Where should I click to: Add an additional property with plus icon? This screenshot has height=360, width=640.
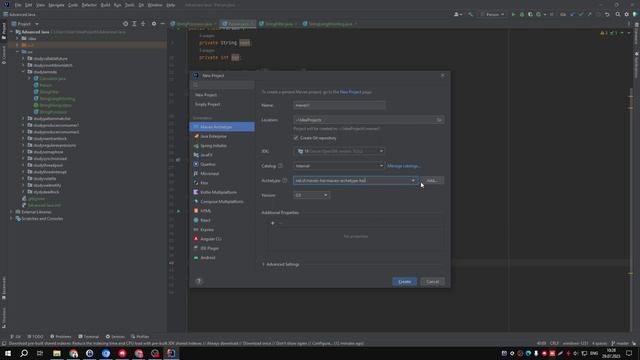pos(273,223)
